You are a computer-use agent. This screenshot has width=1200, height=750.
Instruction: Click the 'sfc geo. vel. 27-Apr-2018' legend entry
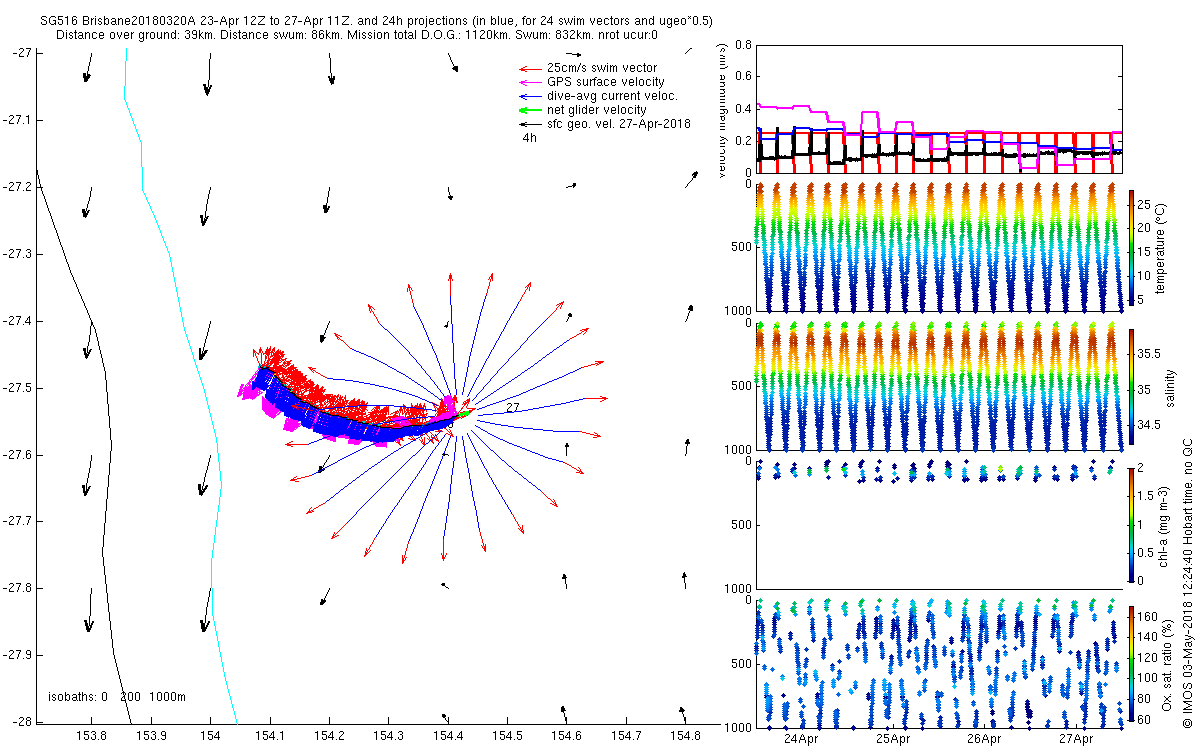619,124
